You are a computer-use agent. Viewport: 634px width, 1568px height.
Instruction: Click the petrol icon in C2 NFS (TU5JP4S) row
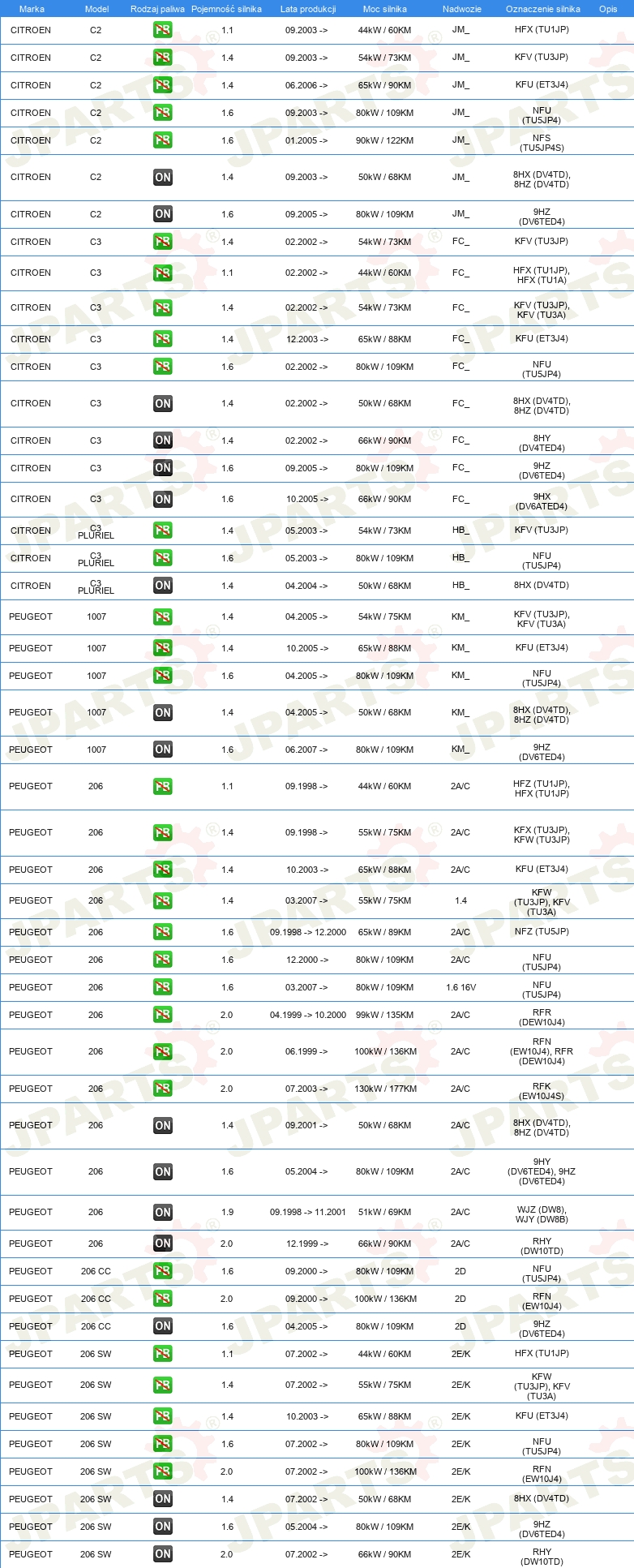click(x=163, y=140)
